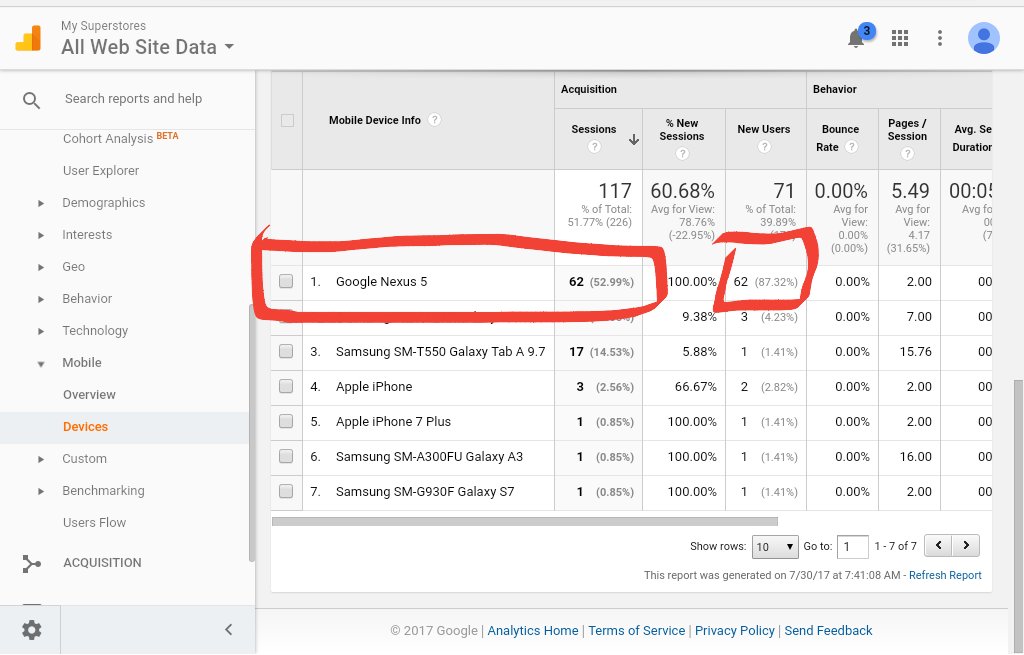Image resolution: width=1024 pixels, height=655 pixels.
Task: Check the Samsung SM-T550 Galaxy Tab row
Action: pyautogui.click(x=286, y=351)
